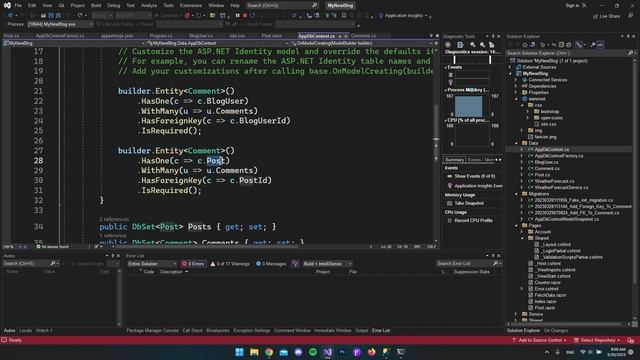Open Google Chrome from the taskbar
640x360 pixels.
click(269, 352)
